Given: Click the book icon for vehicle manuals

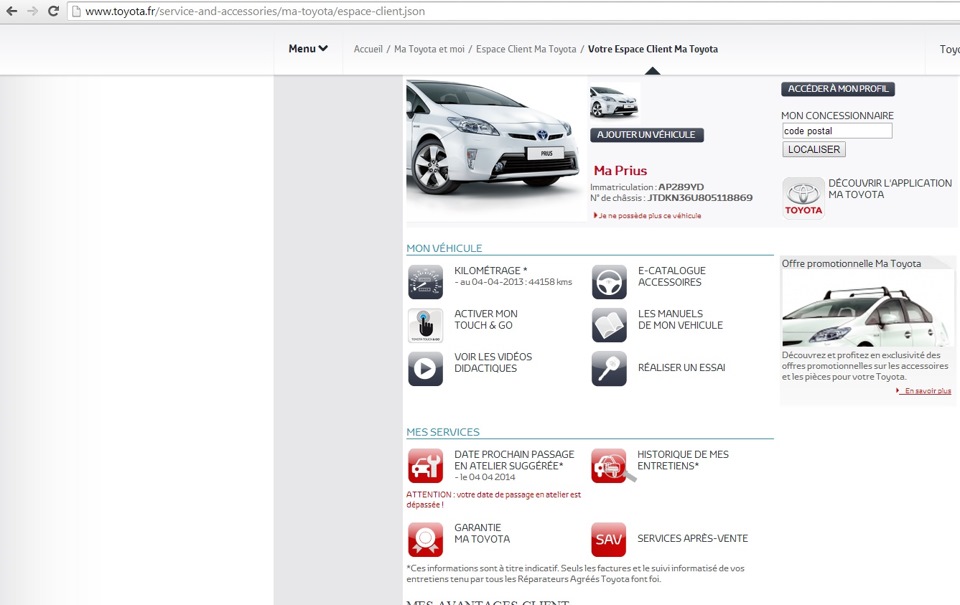Looking at the screenshot, I should tap(609, 325).
